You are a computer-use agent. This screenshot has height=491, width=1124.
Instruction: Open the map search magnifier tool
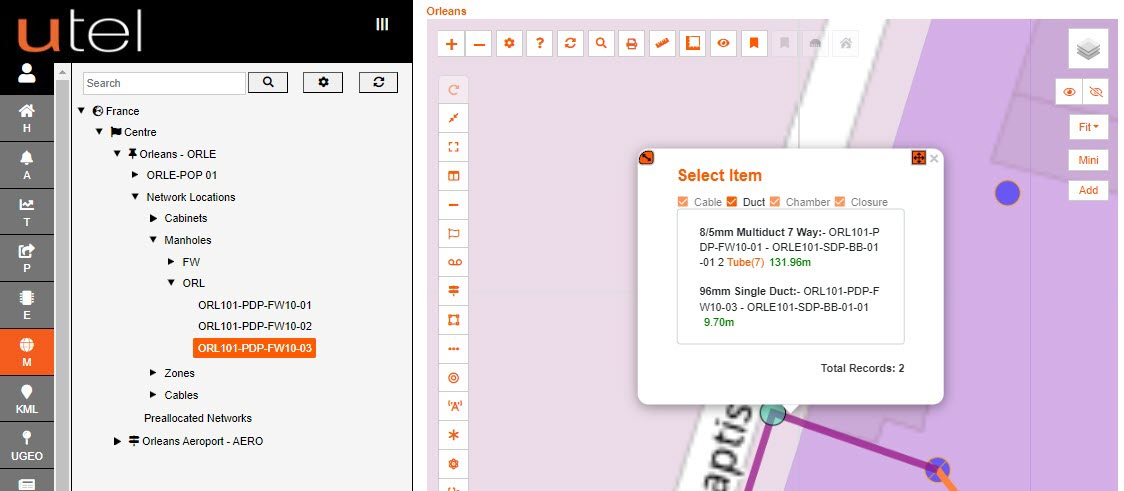pyautogui.click(x=601, y=44)
